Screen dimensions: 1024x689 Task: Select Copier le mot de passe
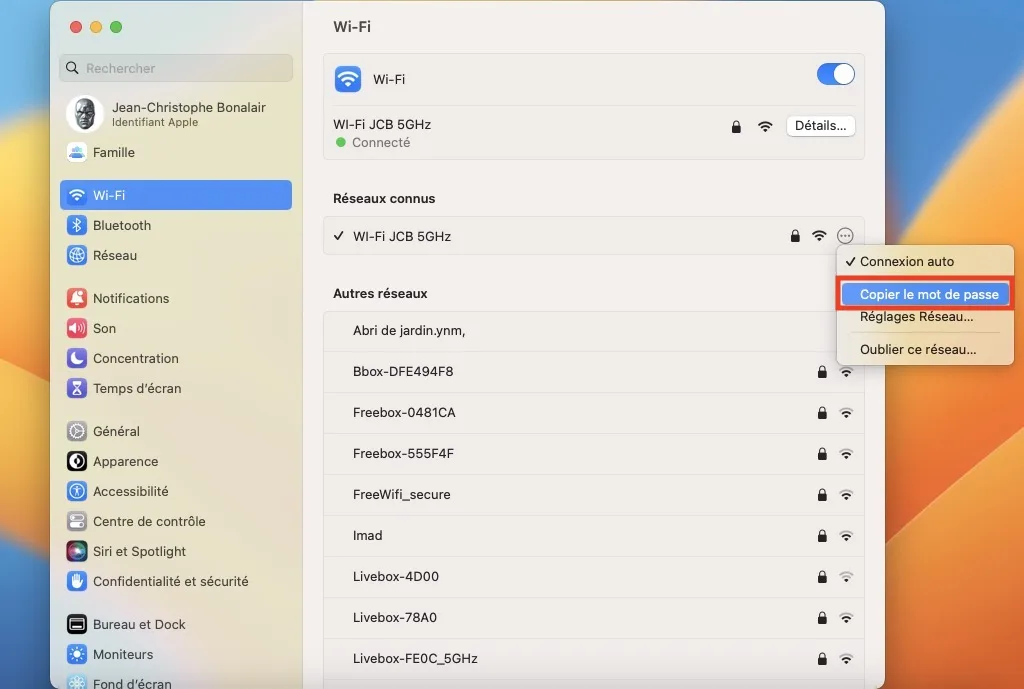click(x=924, y=294)
